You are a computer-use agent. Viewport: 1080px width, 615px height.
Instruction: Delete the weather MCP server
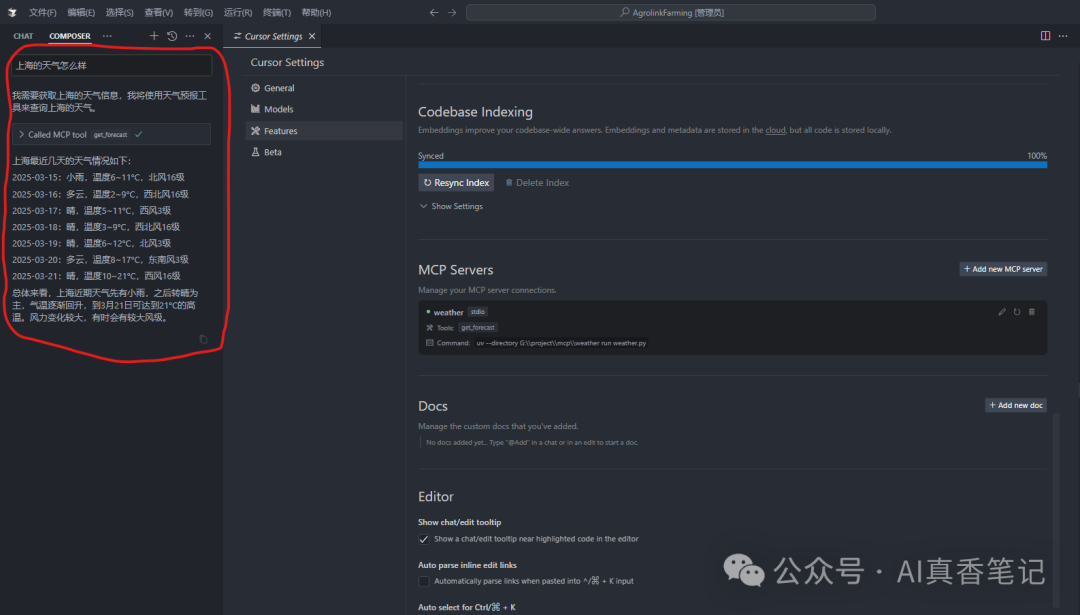1032,312
